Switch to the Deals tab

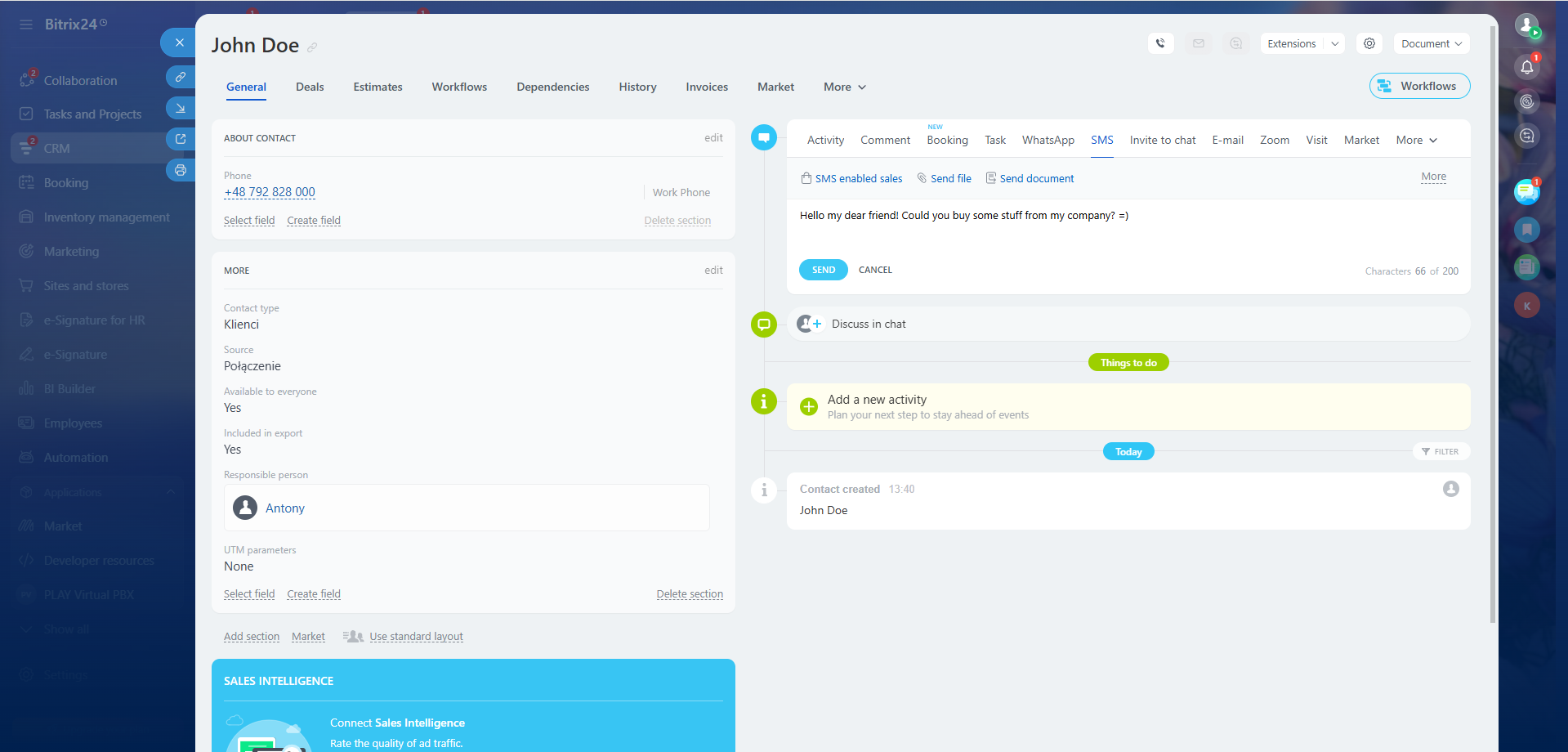pyautogui.click(x=310, y=87)
